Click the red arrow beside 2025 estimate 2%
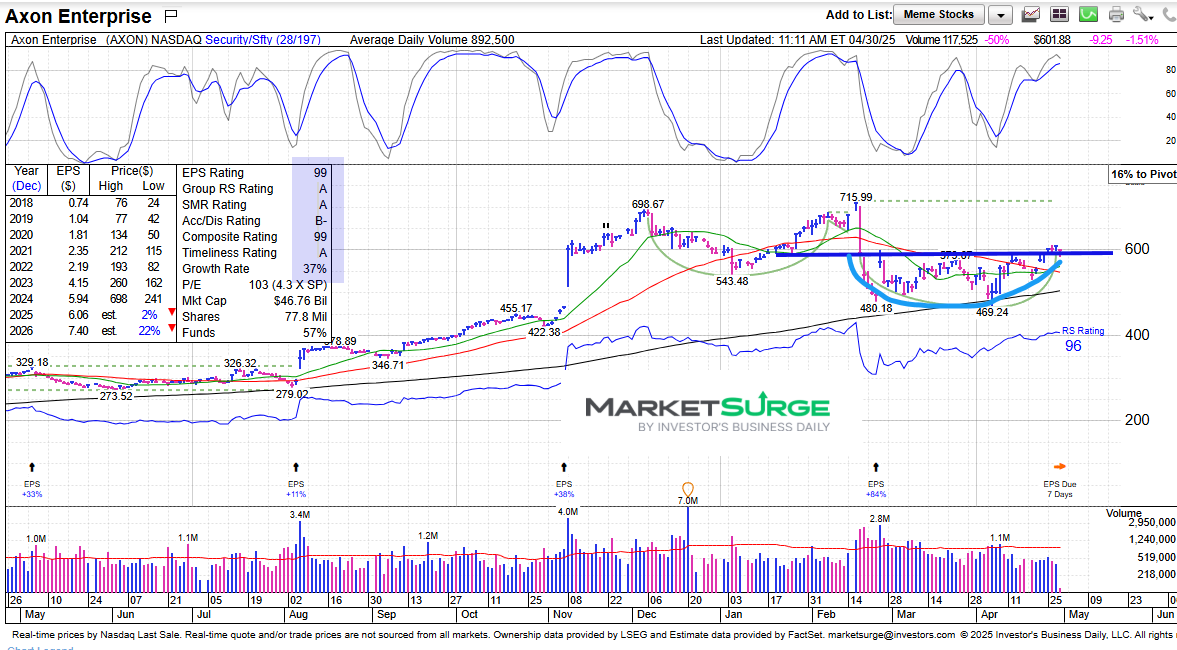 click(x=172, y=312)
